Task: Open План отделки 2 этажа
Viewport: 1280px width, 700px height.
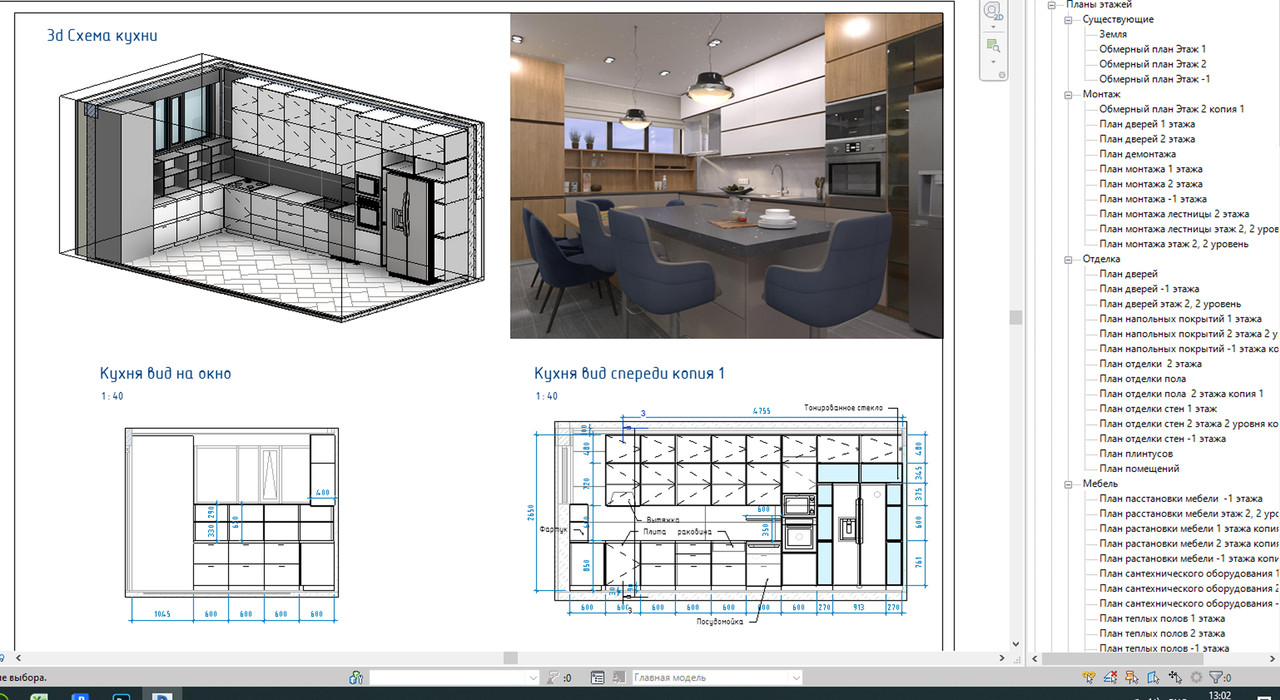Action: 1150,364
